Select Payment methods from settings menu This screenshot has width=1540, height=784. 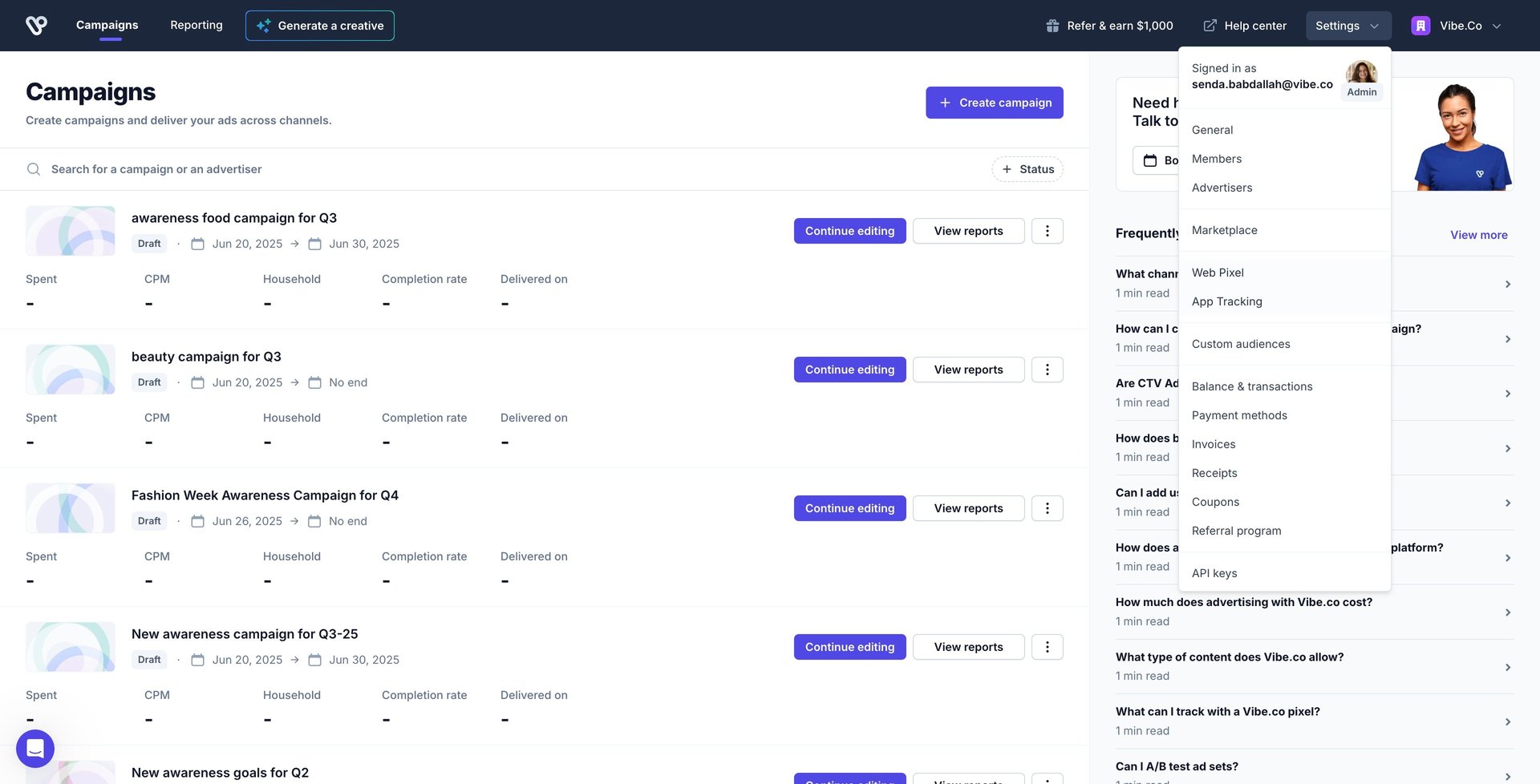point(1239,415)
